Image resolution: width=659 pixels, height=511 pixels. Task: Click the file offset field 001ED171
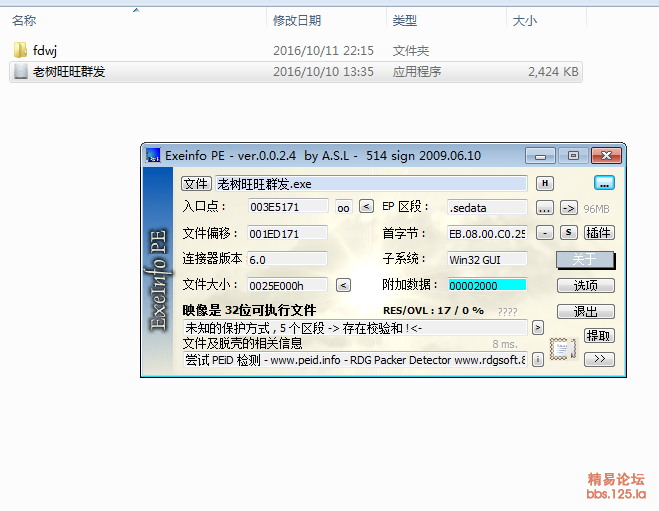point(287,233)
